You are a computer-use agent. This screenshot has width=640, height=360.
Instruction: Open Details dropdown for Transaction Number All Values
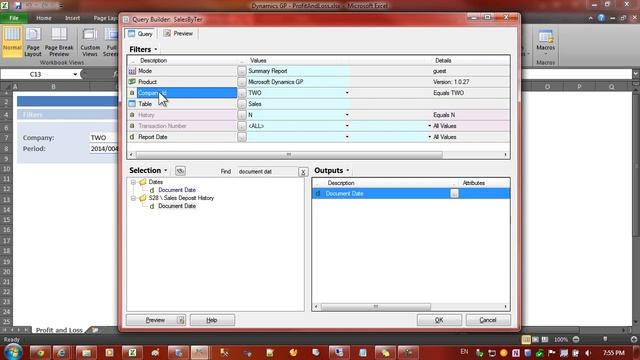[x=429, y=126]
